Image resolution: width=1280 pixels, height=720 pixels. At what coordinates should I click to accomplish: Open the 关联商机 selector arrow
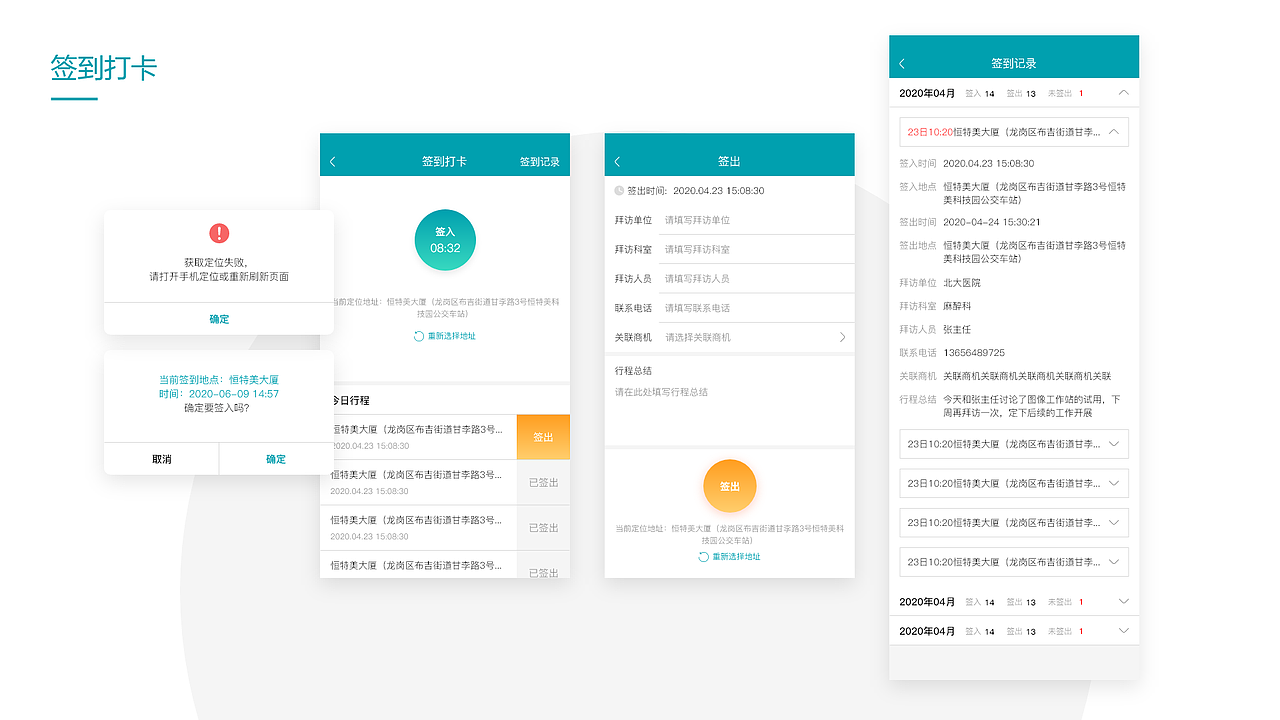pyautogui.click(x=842, y=337)
